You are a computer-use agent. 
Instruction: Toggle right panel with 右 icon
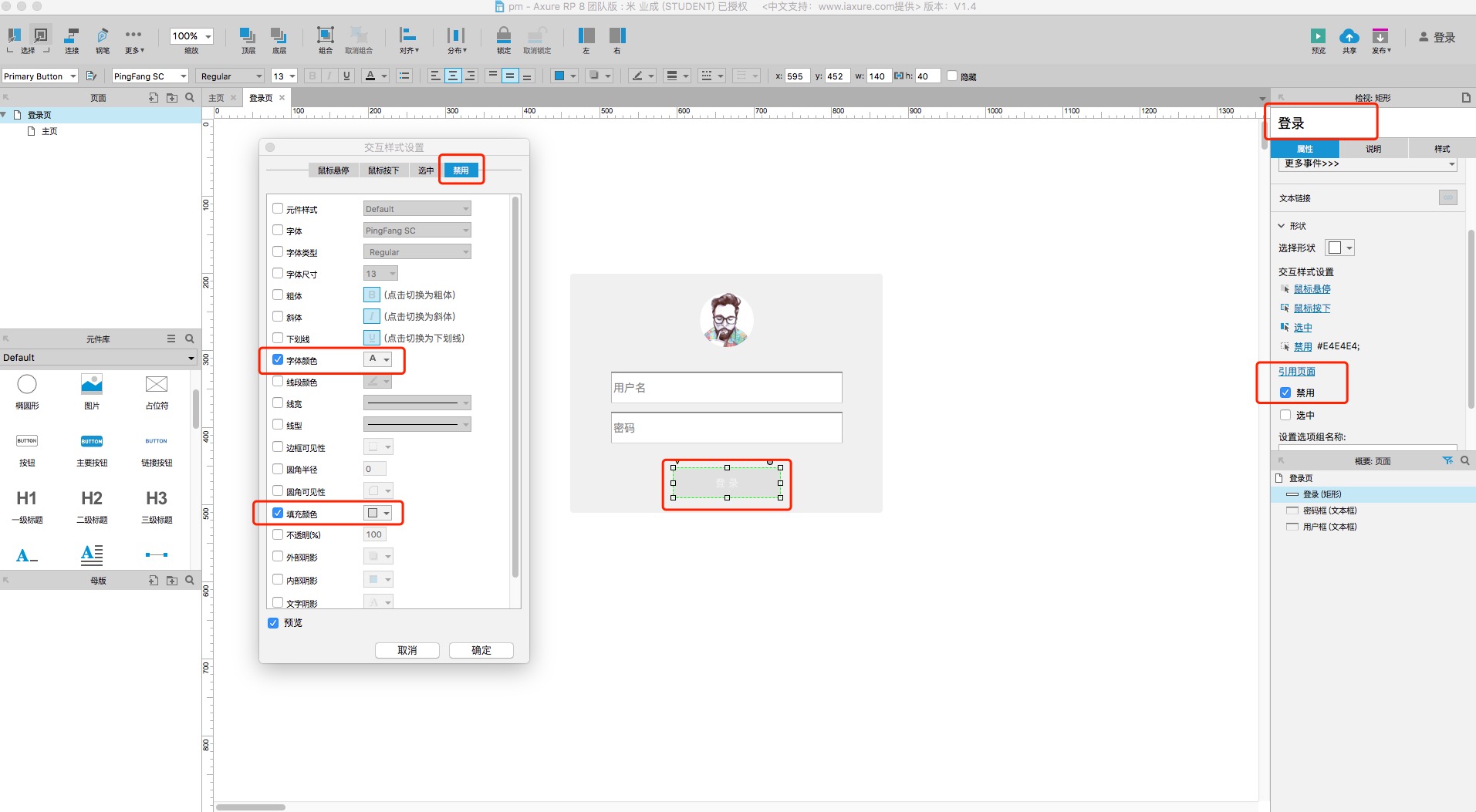coord(617,35)
